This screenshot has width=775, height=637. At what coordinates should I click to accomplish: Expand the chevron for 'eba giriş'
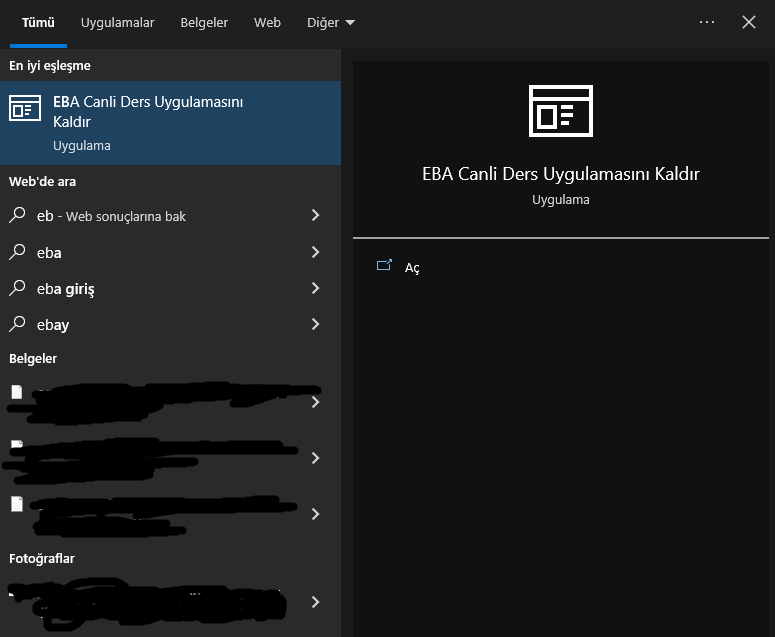pyautogui.click(x=315, y=288)
